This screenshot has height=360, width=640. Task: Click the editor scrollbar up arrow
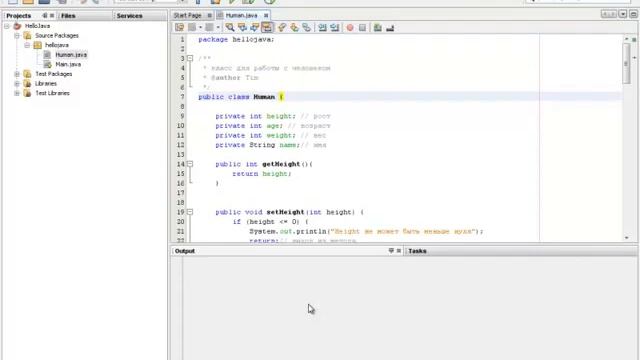[627, 39]
